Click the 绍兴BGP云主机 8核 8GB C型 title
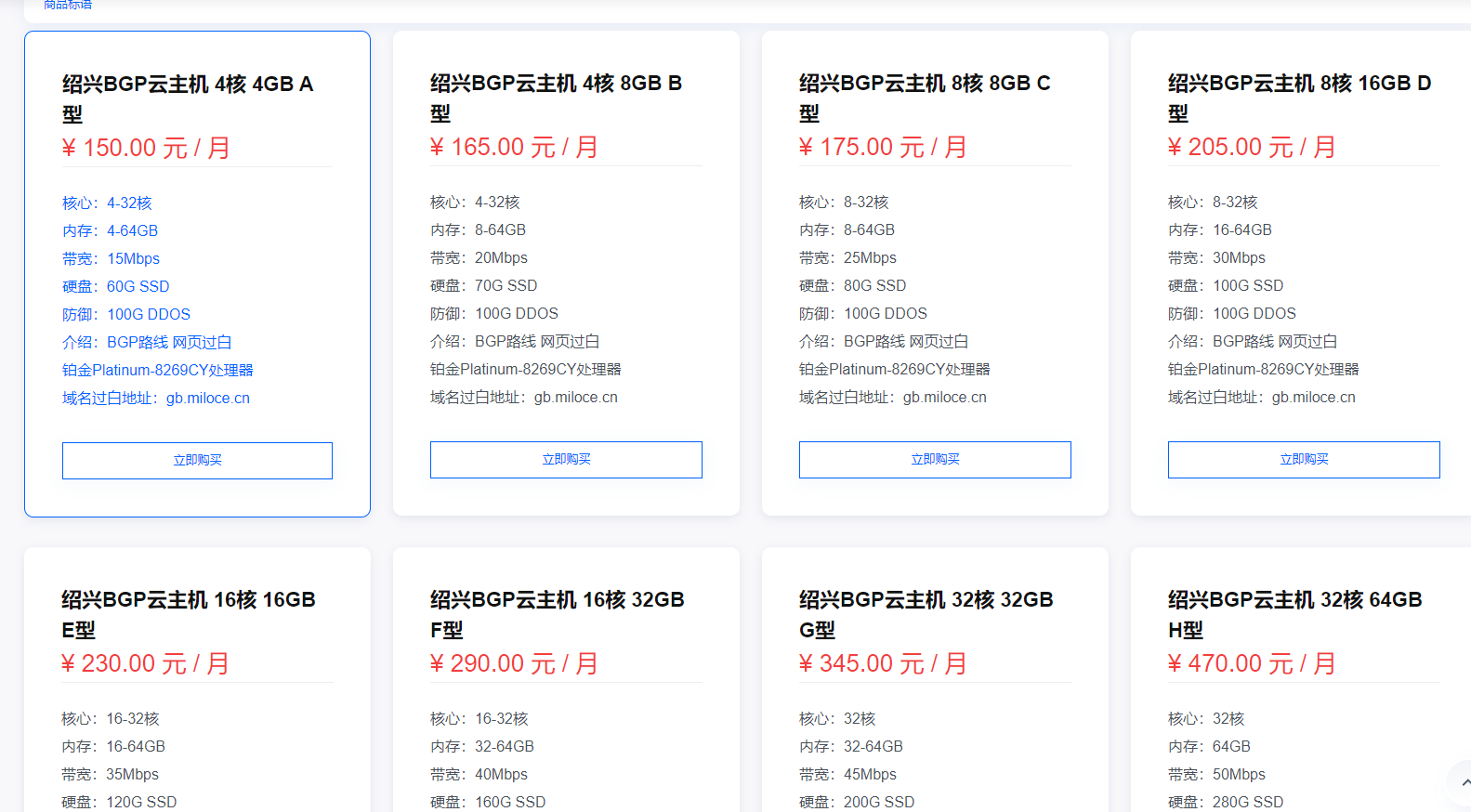The width and height of the screenshot is (1471, 812). pyautogui.click(x=925, y=98)
